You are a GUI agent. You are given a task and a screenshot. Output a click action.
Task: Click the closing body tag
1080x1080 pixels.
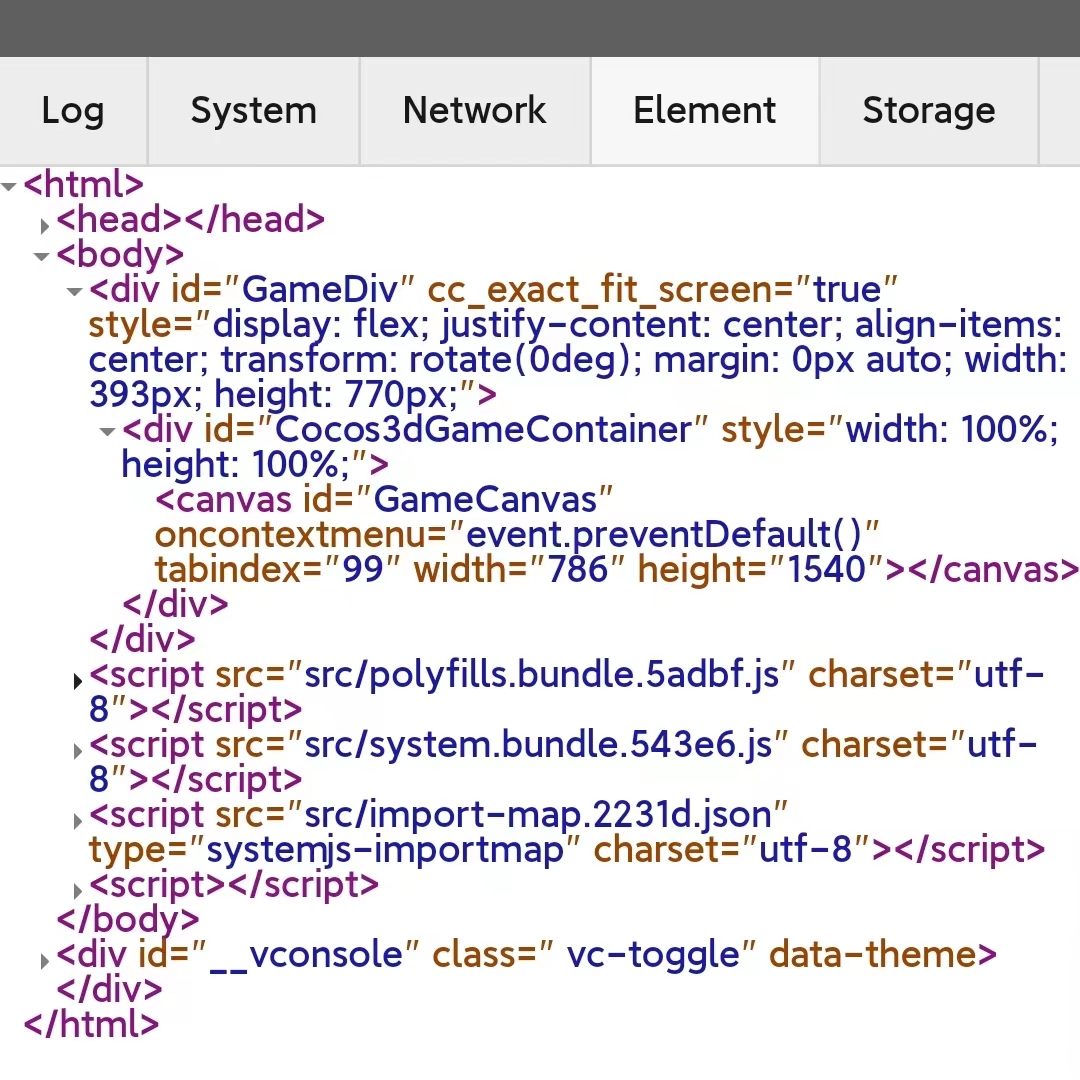point(128,920)
